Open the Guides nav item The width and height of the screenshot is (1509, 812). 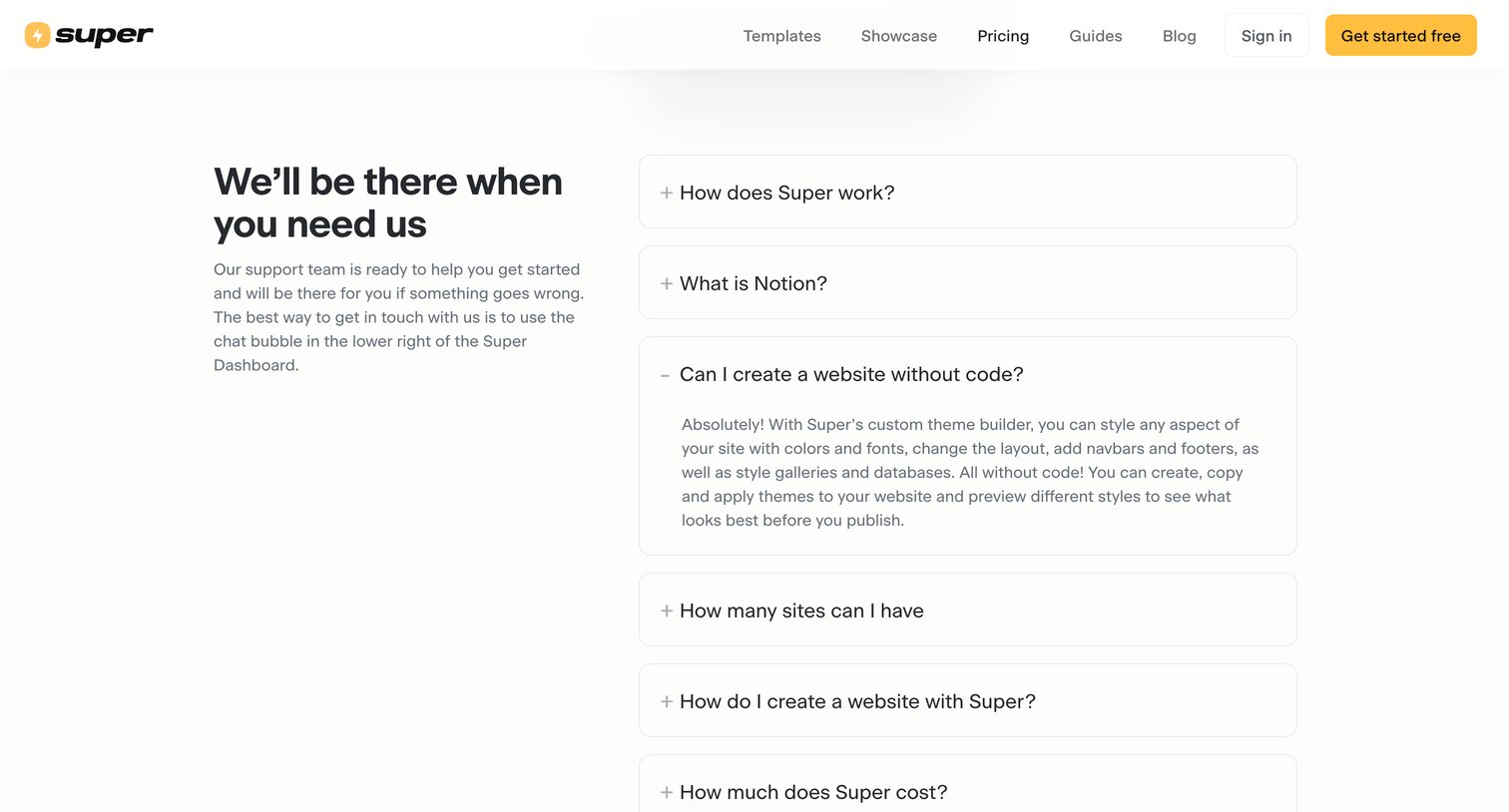[1095, 36]
